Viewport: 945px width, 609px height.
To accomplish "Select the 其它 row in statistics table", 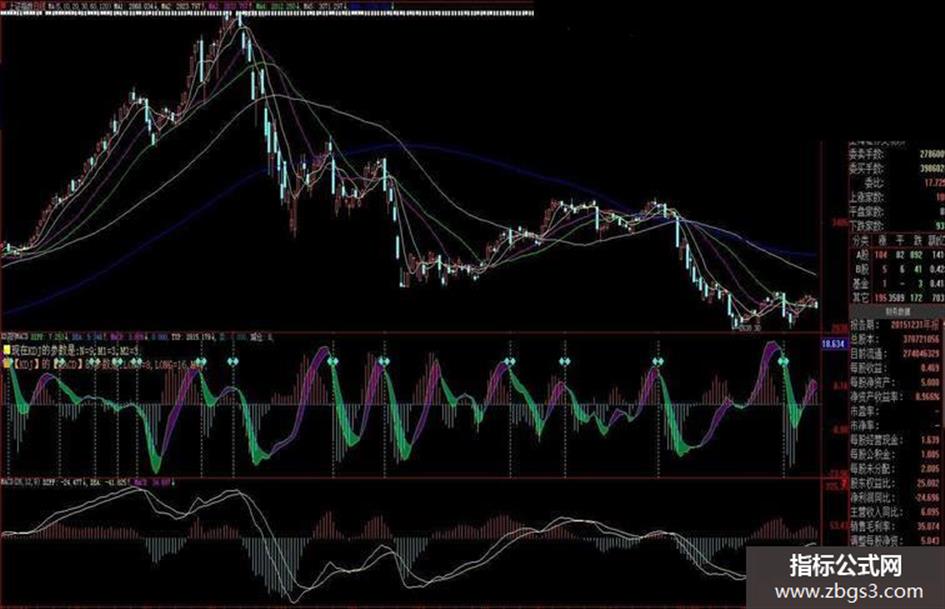I will coord(897,298).
